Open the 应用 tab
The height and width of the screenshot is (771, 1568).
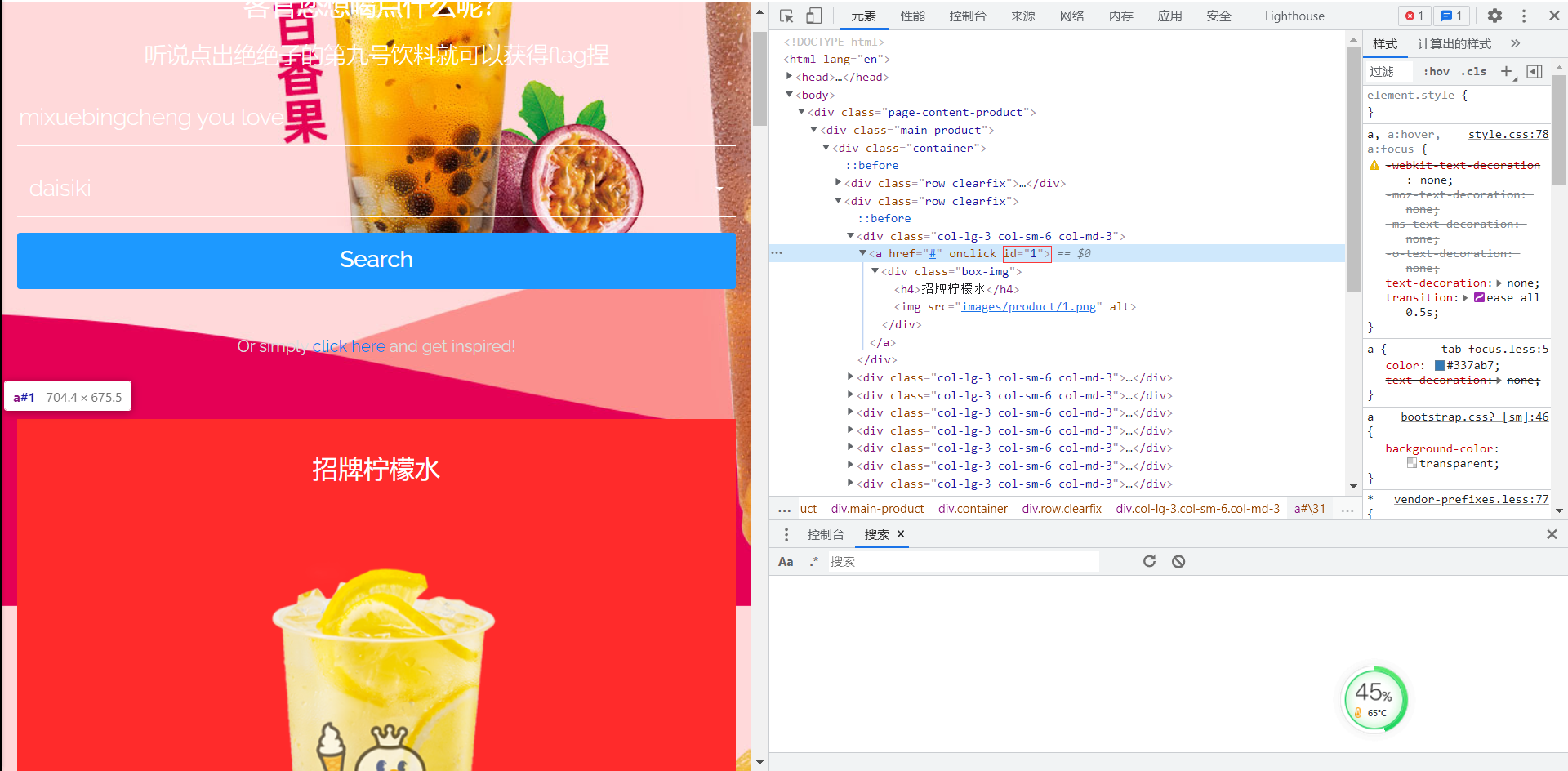pos(1169,16)
